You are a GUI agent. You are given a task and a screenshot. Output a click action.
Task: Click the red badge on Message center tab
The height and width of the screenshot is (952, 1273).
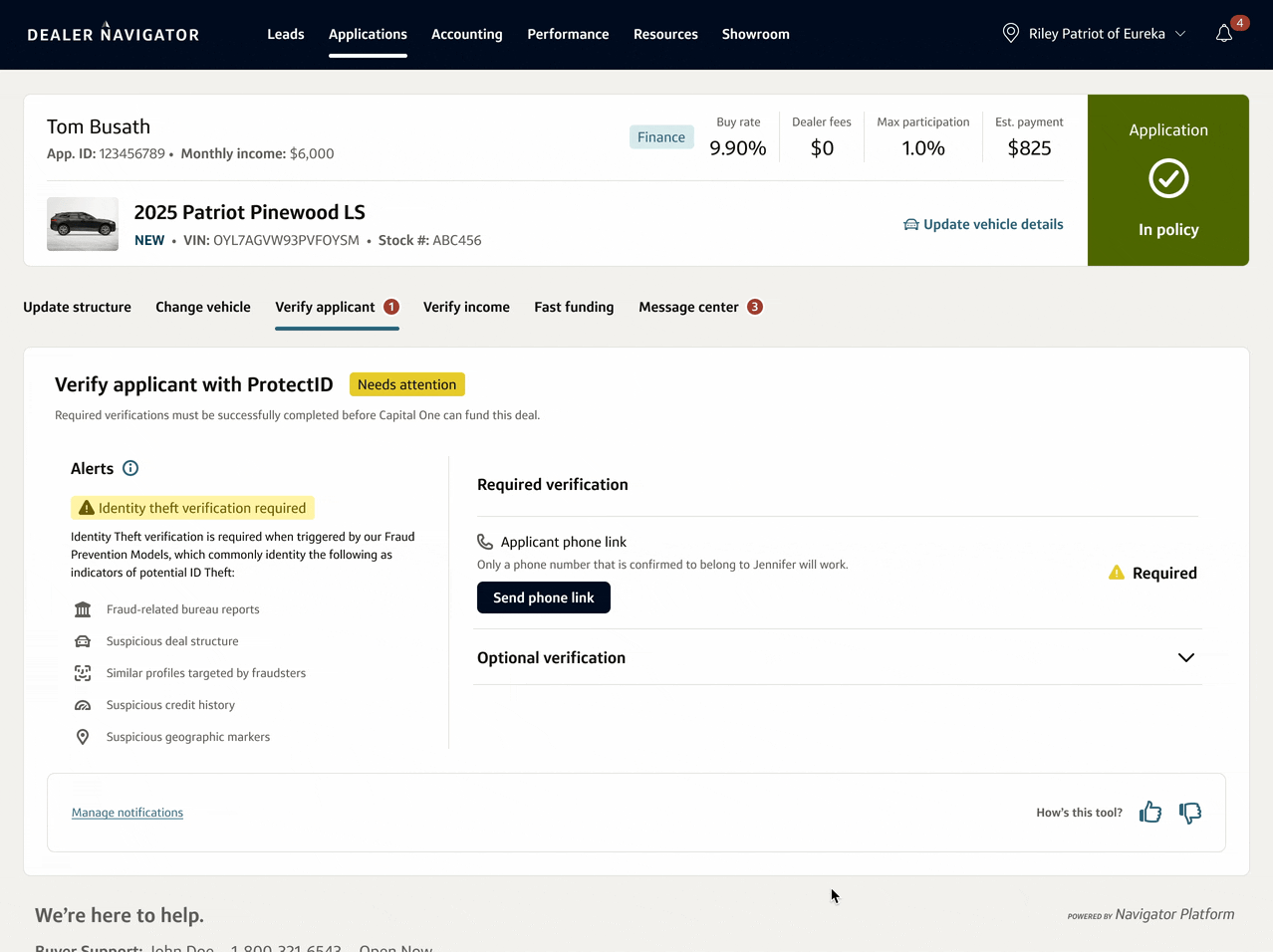pyautogui.click(x=755, y=307)
